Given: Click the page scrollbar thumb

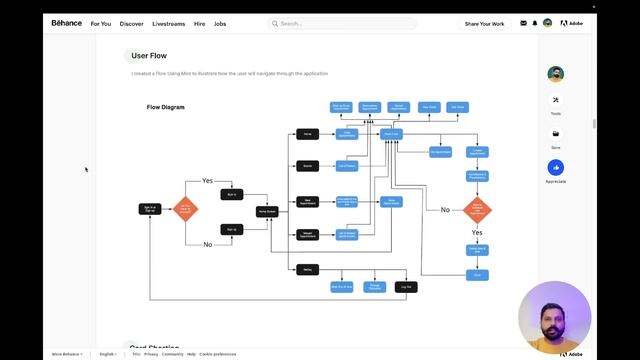Looking at the screenshot, I should [x=594, y=123].
